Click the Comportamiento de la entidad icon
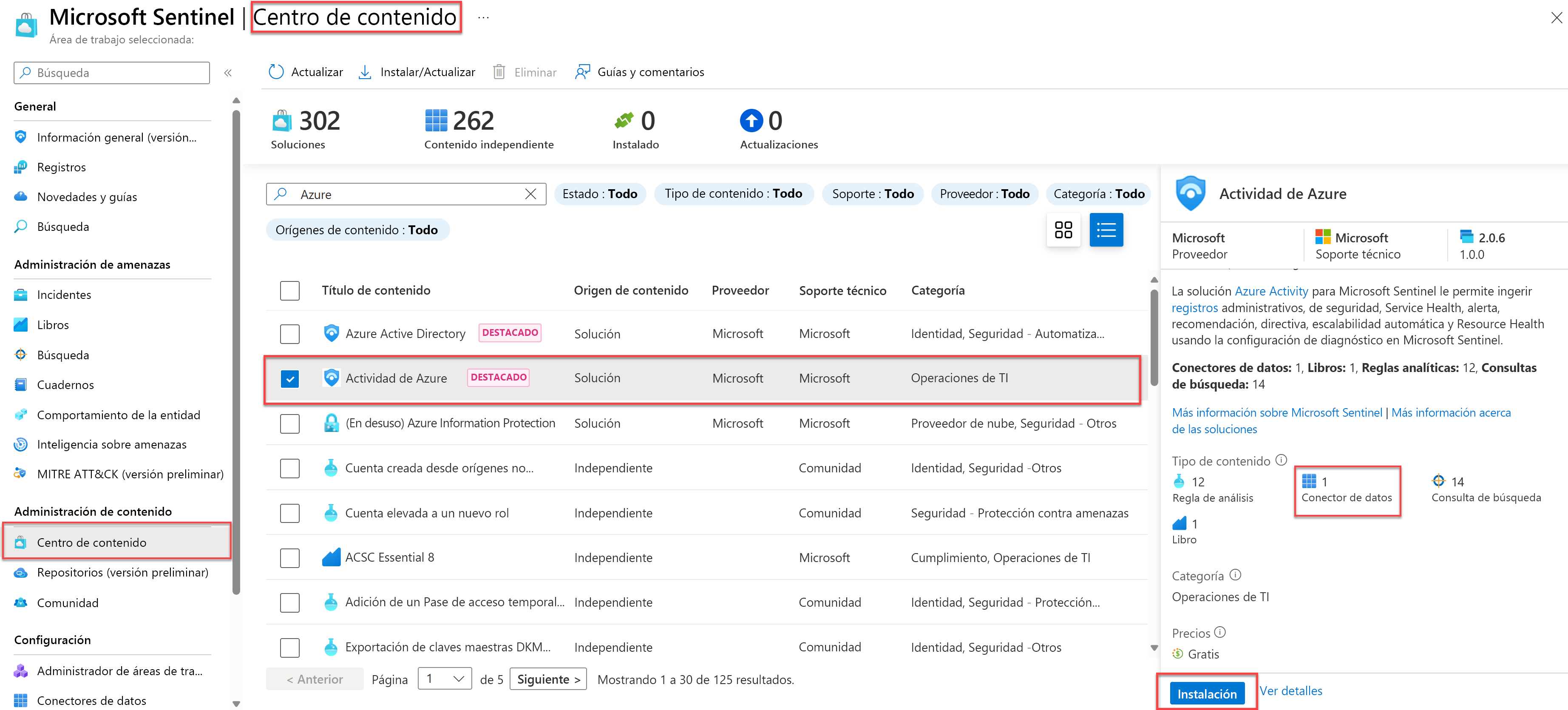Viewport: 1568px width, 710px height. coord(21,414)
